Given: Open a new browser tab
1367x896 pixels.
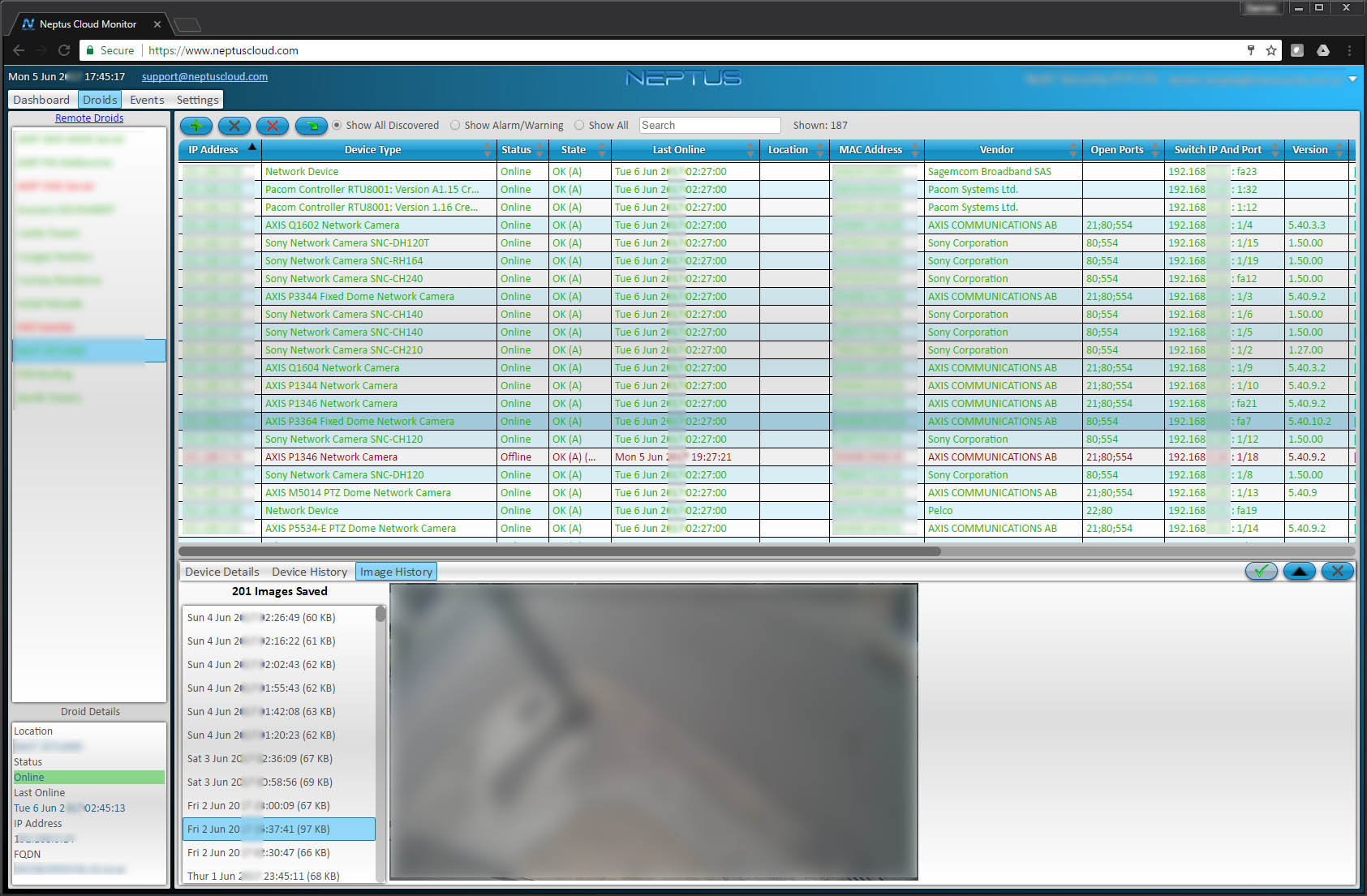Looking at the screenshot, I should [187, 24].
